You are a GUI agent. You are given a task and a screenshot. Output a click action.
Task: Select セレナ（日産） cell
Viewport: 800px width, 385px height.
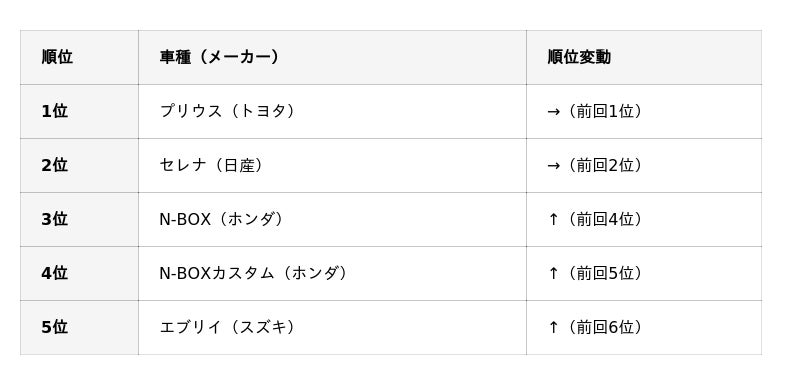tap(332, 165)
